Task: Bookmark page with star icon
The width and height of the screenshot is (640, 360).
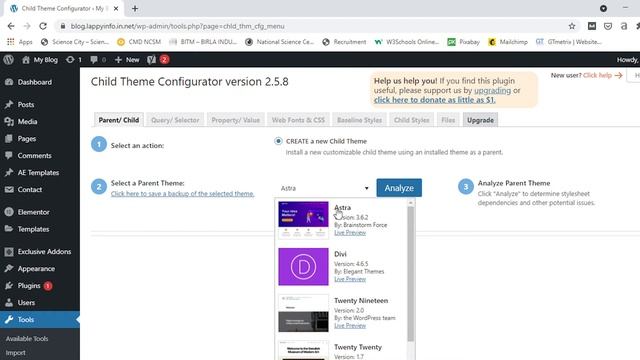Action: click(572, 26)
